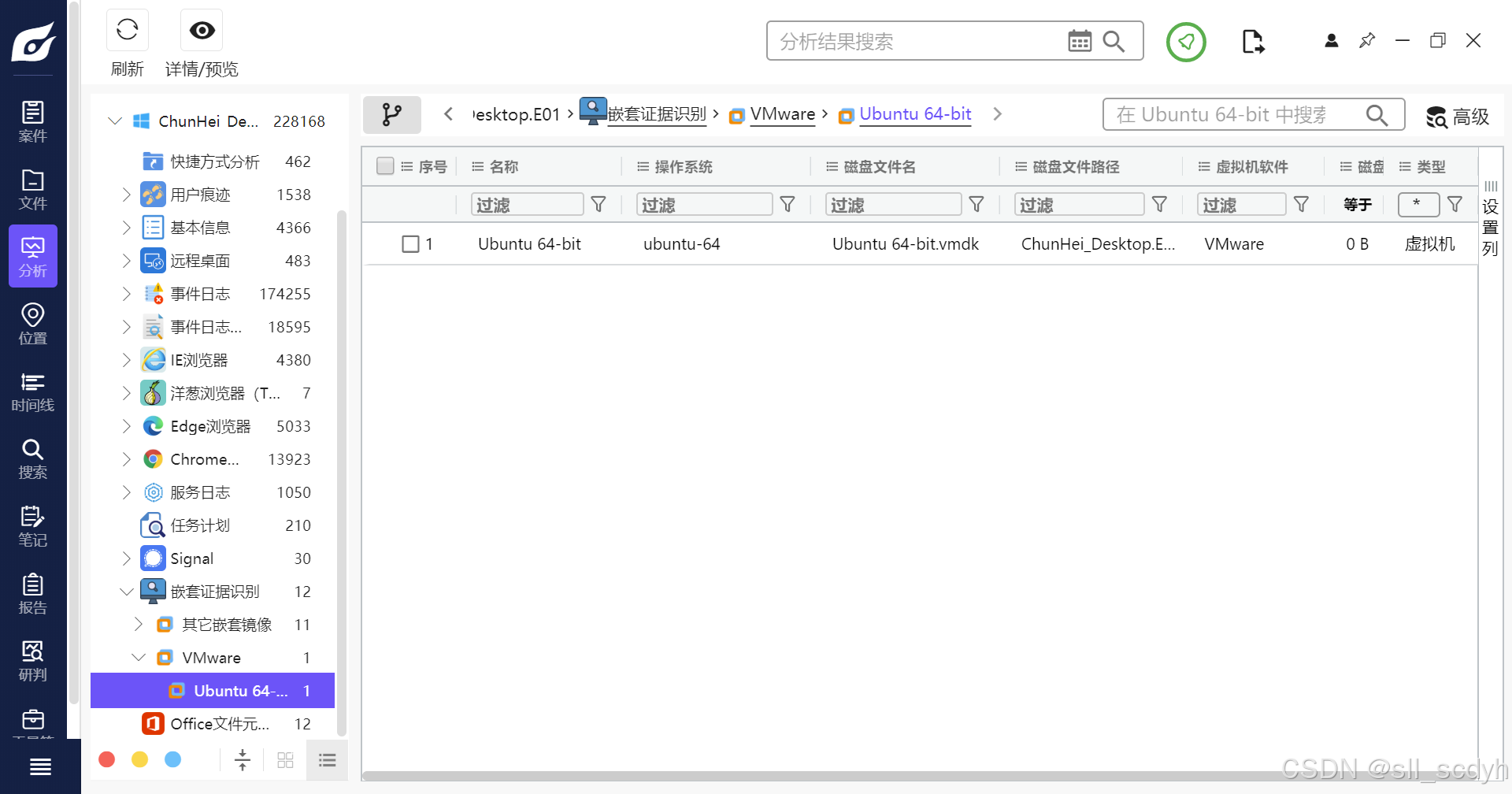Open the 笔记 (notes) sidebar section
This screenshot has width=1512, height=794.
(33, 526)
